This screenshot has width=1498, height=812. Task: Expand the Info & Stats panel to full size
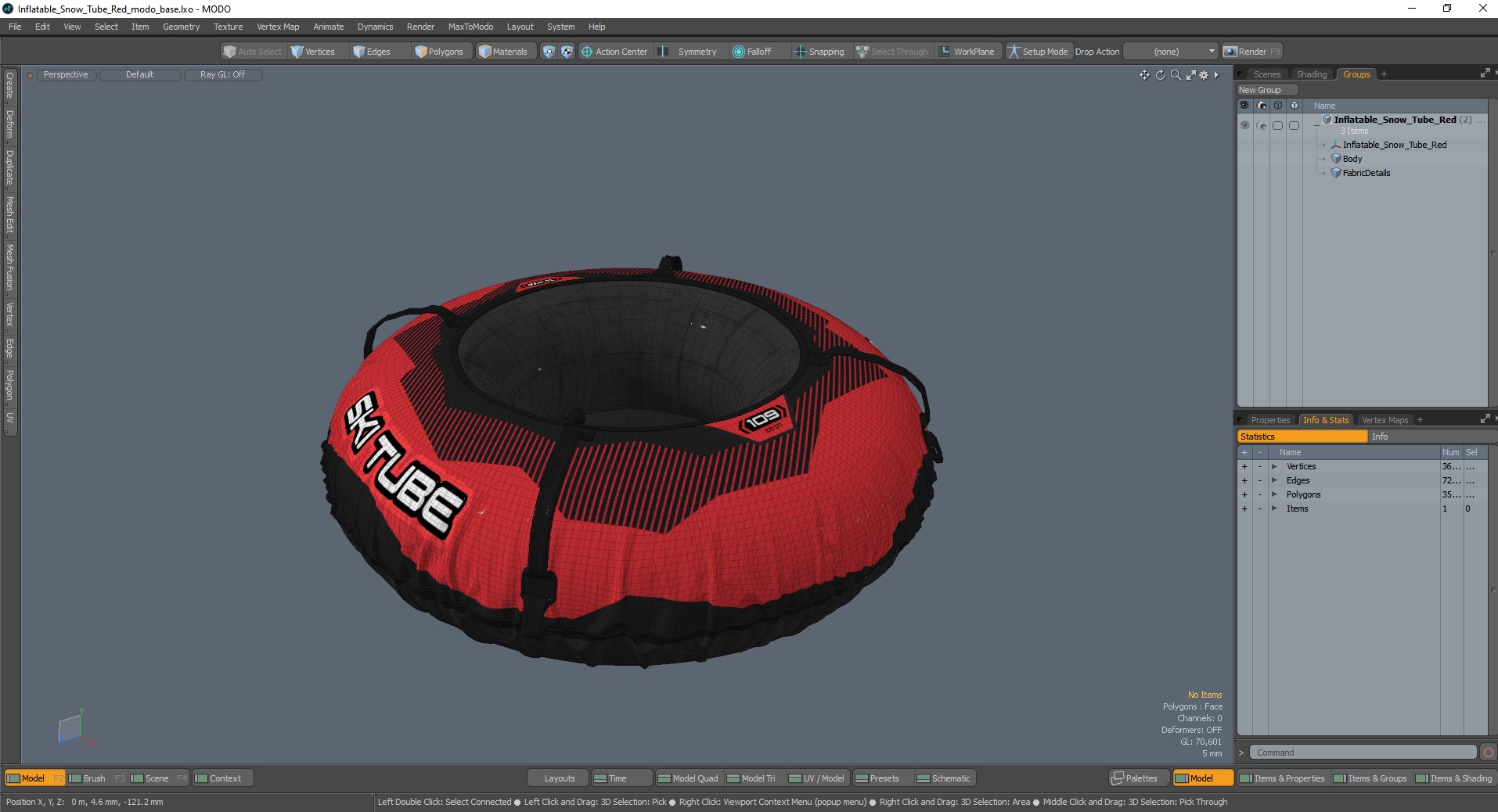pos(1485,419)
